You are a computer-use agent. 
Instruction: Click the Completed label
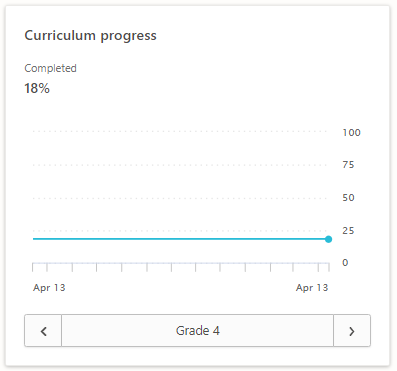click(x=50, y=68)
